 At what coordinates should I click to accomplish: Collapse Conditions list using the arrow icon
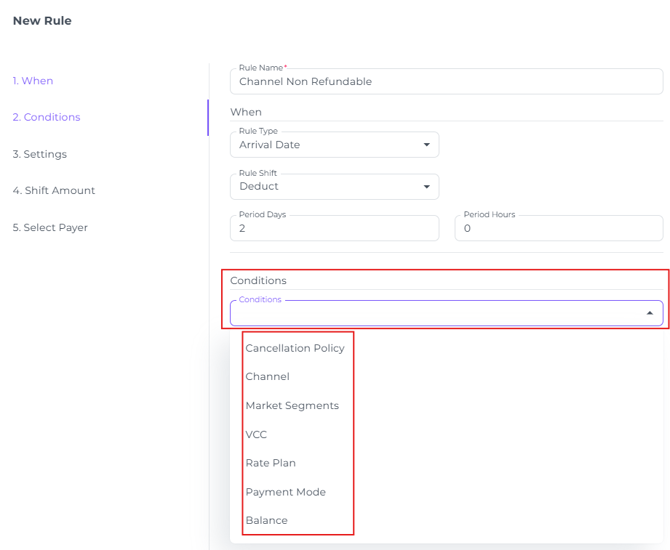[x=649, y=313]
